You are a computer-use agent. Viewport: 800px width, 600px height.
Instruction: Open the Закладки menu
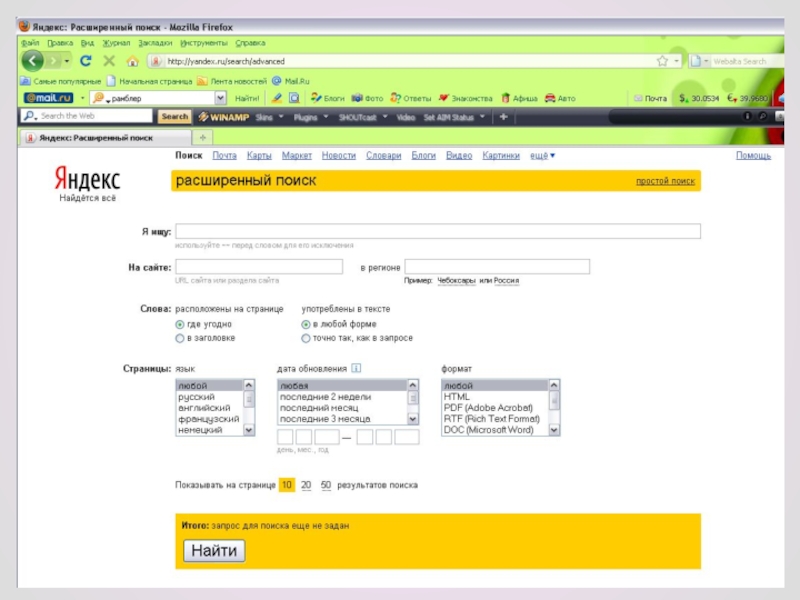pyautogui.click(x=155, y=43)
